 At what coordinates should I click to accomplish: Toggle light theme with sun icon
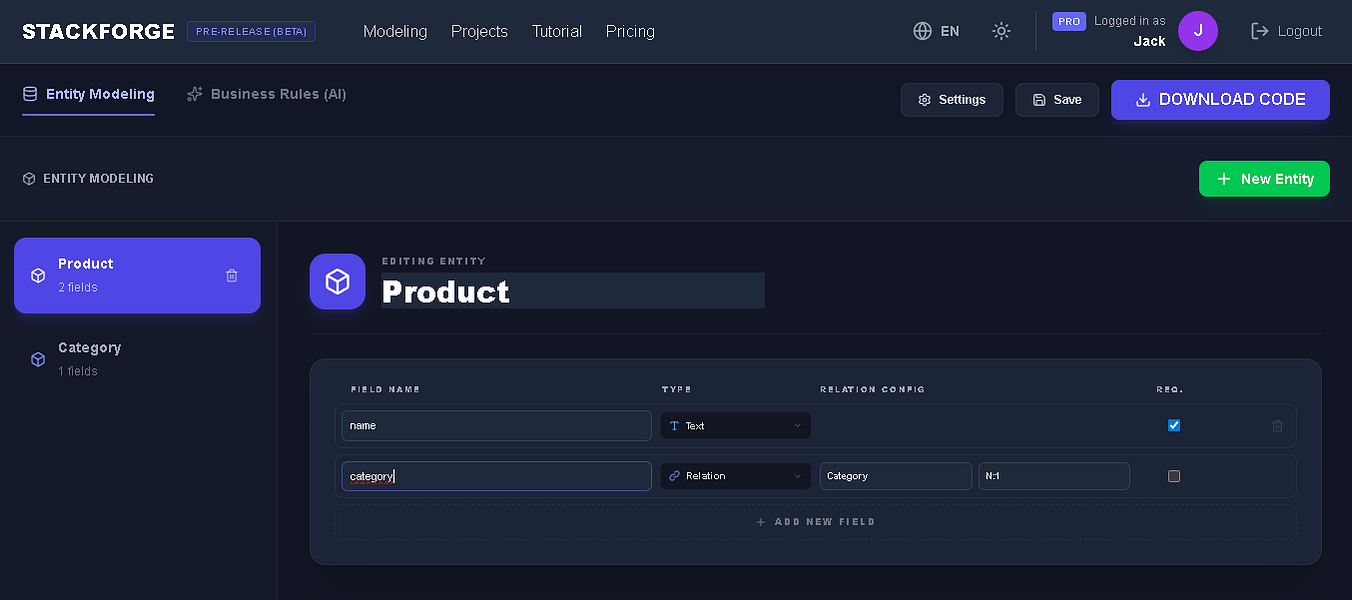click(x=1001, y=31)
